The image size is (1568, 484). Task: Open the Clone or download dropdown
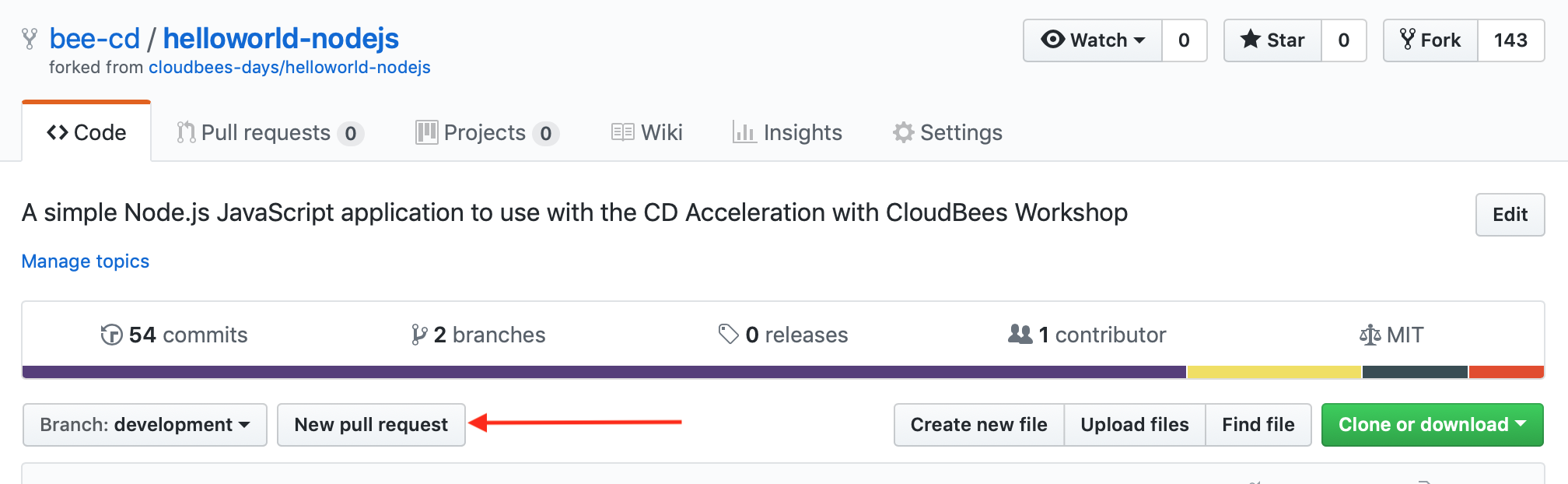(x=1432, y=425)
